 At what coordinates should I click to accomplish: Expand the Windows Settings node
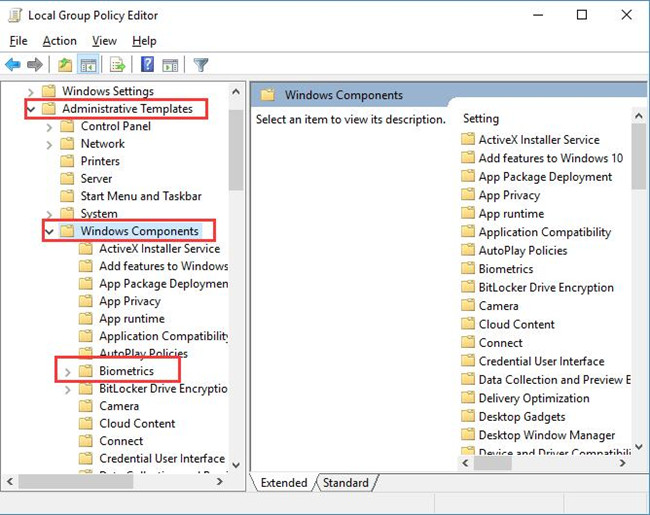(31, 92)
